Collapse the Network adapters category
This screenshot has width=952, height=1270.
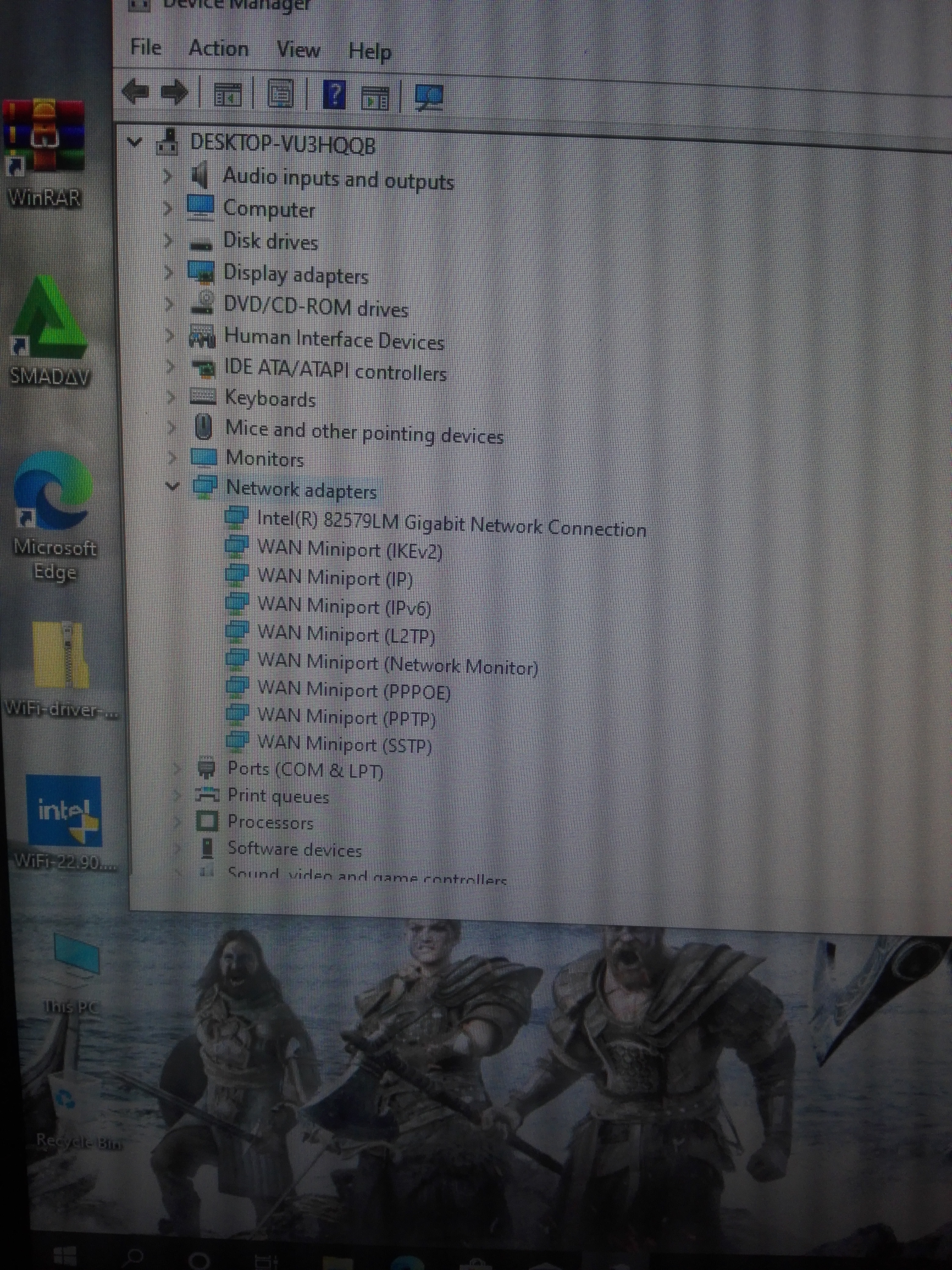(172, 486)
